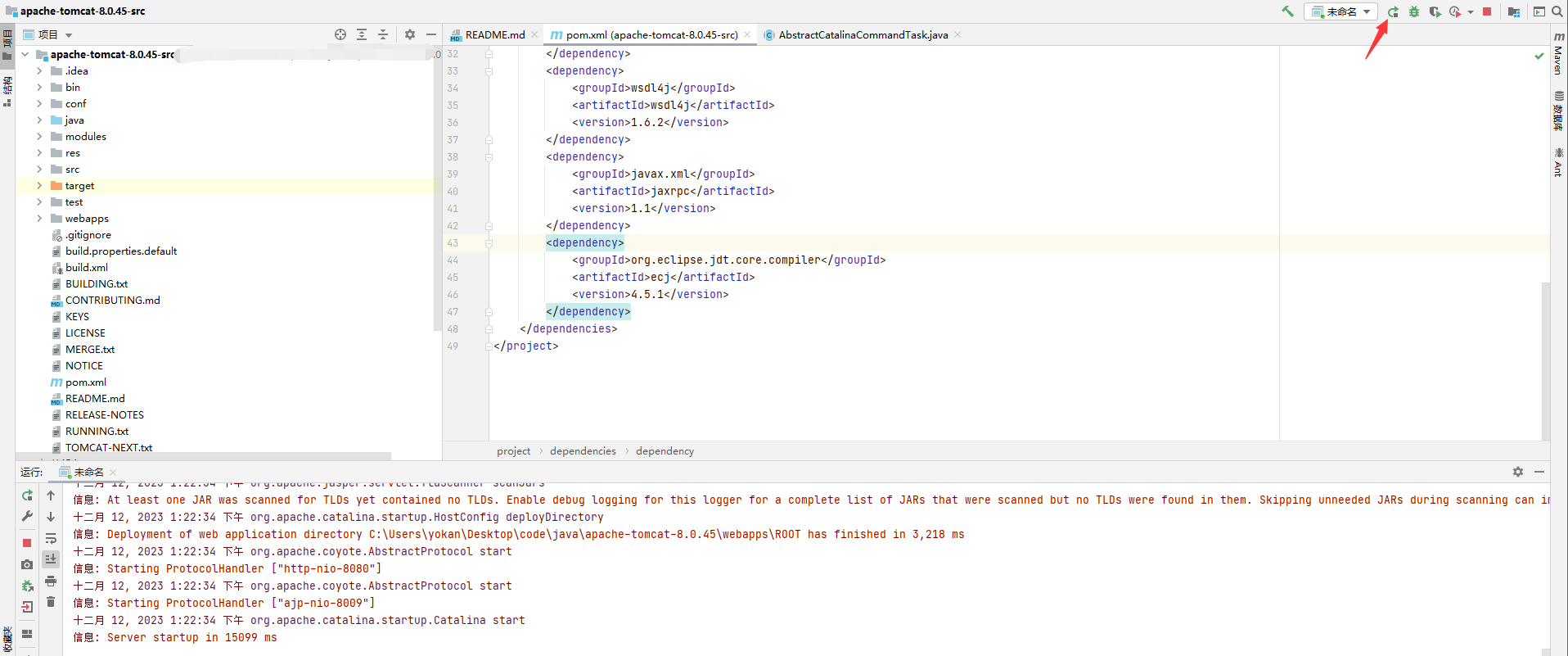Viewport: 1568px width, 656px height.
Task: Click the top toolbar Rerun icon
Action: click(1393, 11)
